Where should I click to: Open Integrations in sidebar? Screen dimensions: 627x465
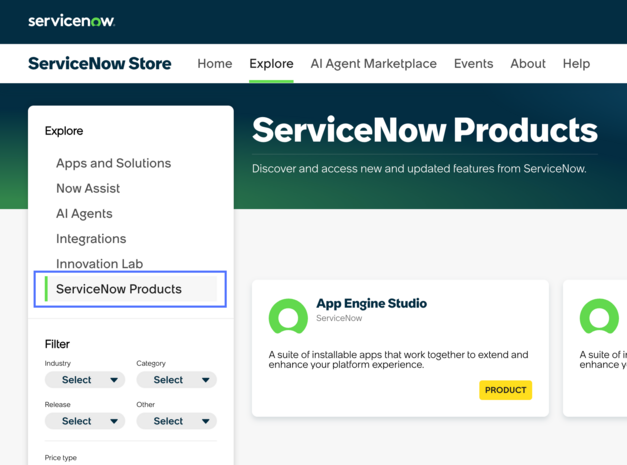pos(91,239)
